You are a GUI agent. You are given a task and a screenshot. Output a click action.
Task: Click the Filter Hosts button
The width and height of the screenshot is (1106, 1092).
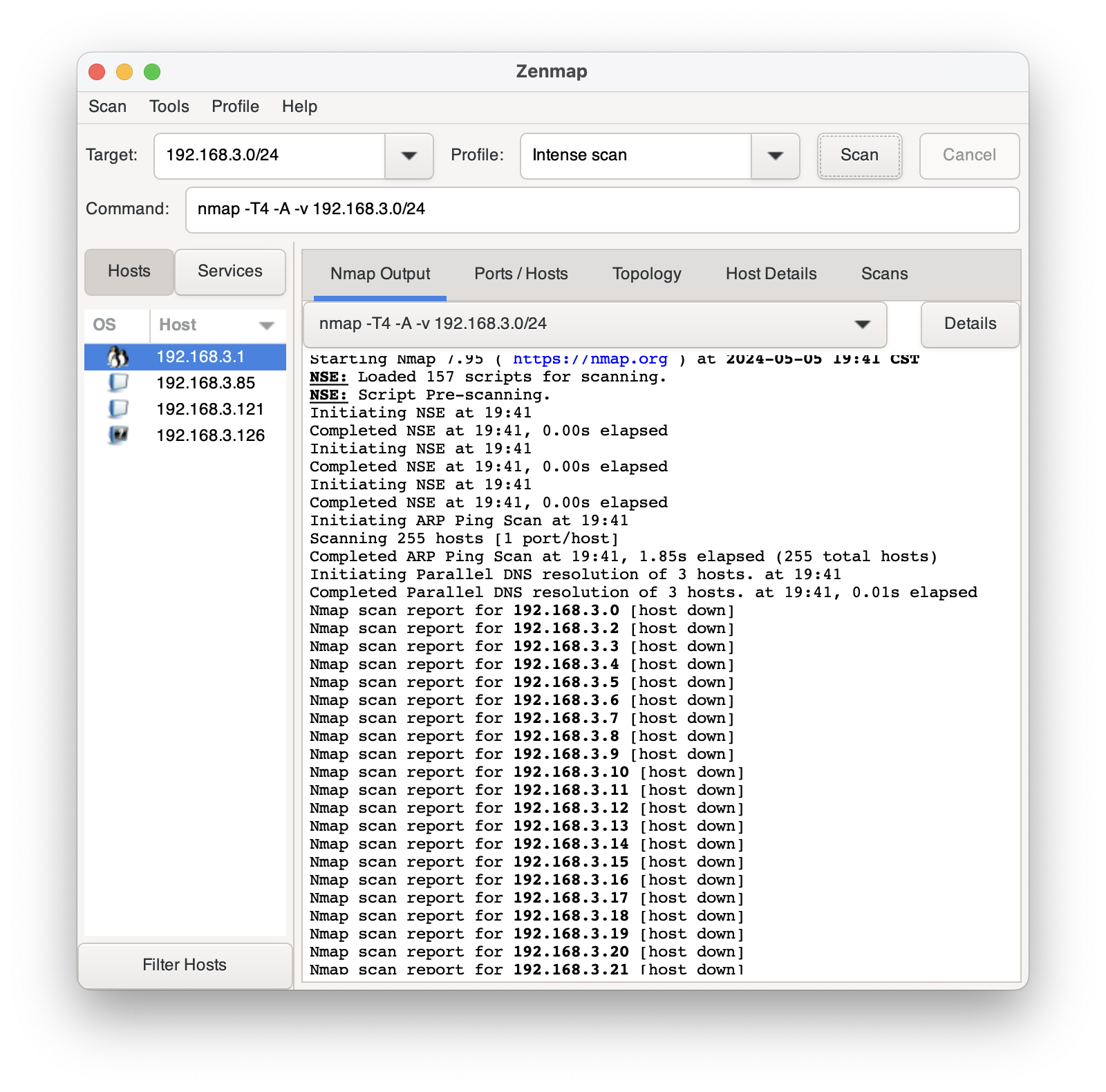(x=185, y=965)
